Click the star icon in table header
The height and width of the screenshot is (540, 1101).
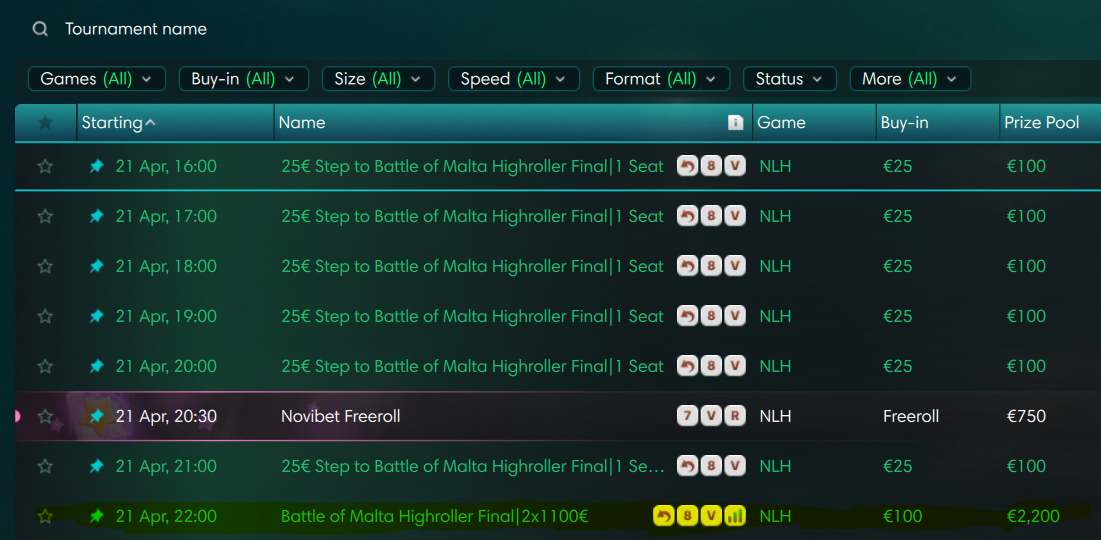(45, 123)
